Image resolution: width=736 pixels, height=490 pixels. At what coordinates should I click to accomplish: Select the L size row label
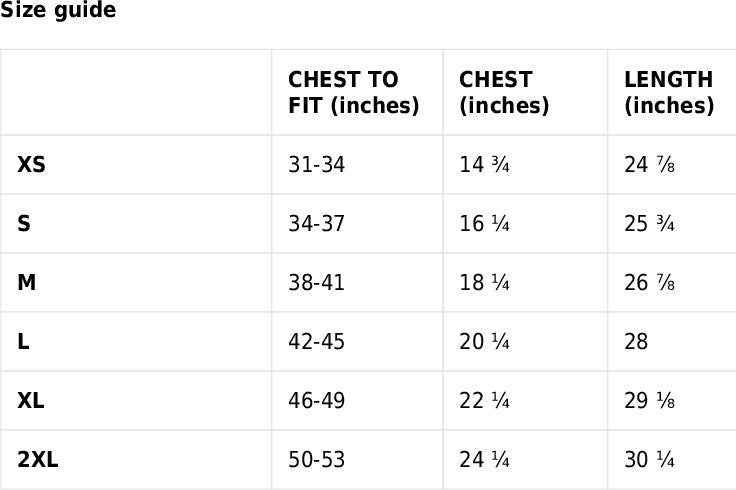point(23,342)
